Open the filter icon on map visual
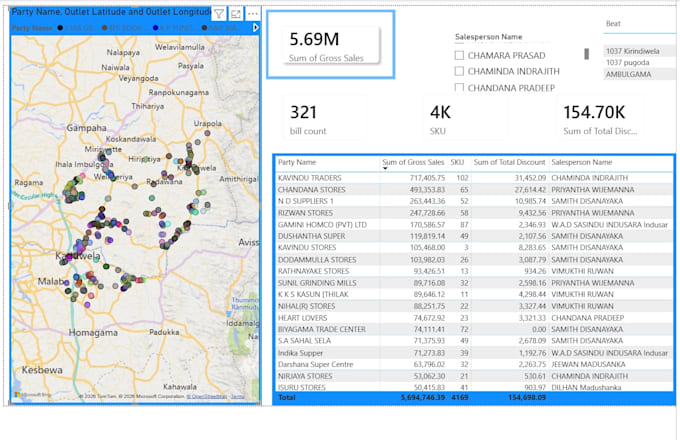 (219, 14)
